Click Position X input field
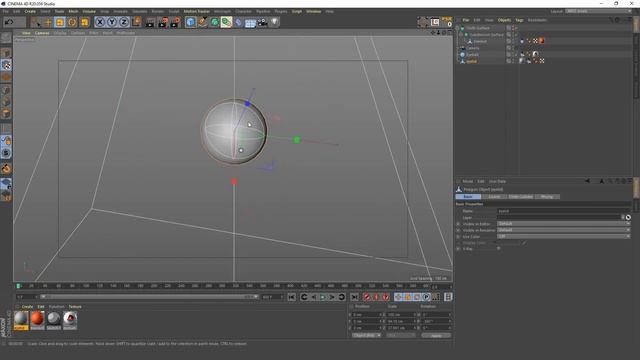Screen dimensions: 640x360 tap(367, 315)
